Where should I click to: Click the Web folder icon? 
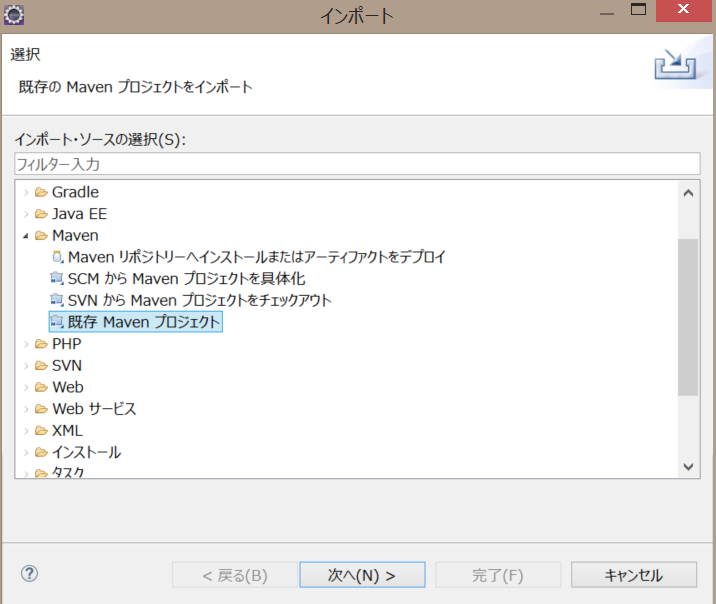[41, 387]
